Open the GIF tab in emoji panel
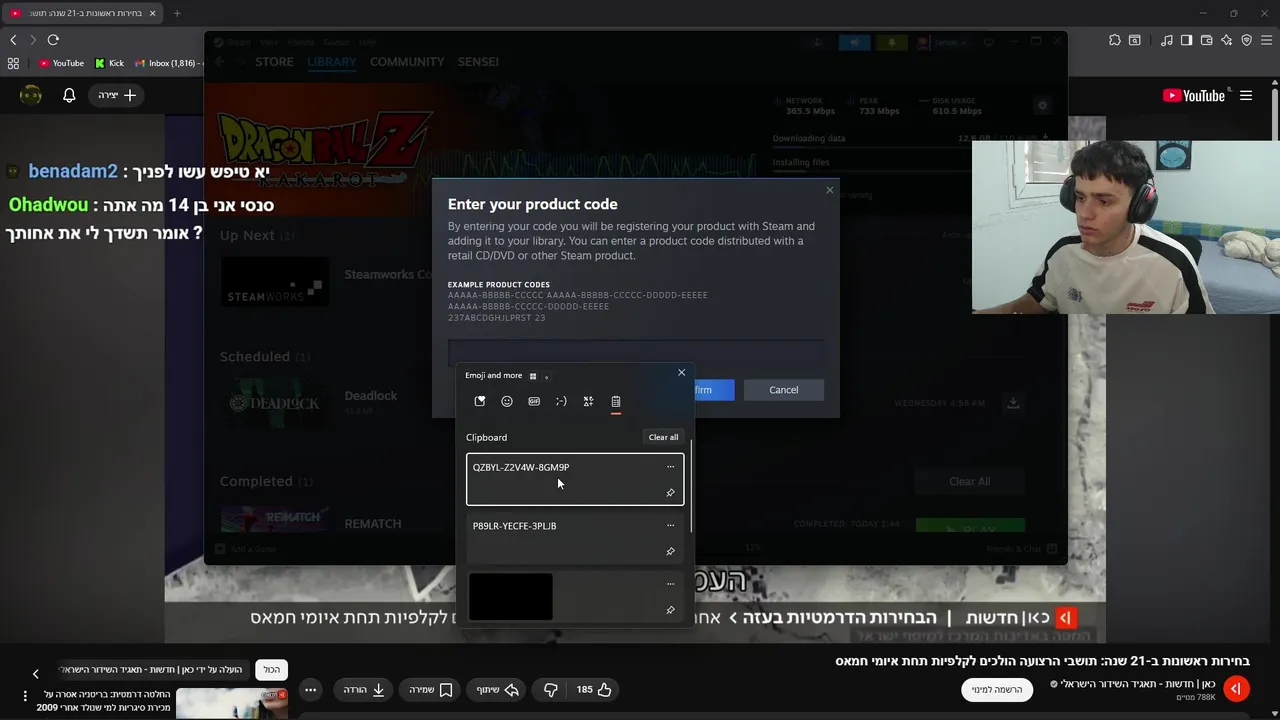The width and height of the screenshot is (1280, 720). [x=534, y=402]
